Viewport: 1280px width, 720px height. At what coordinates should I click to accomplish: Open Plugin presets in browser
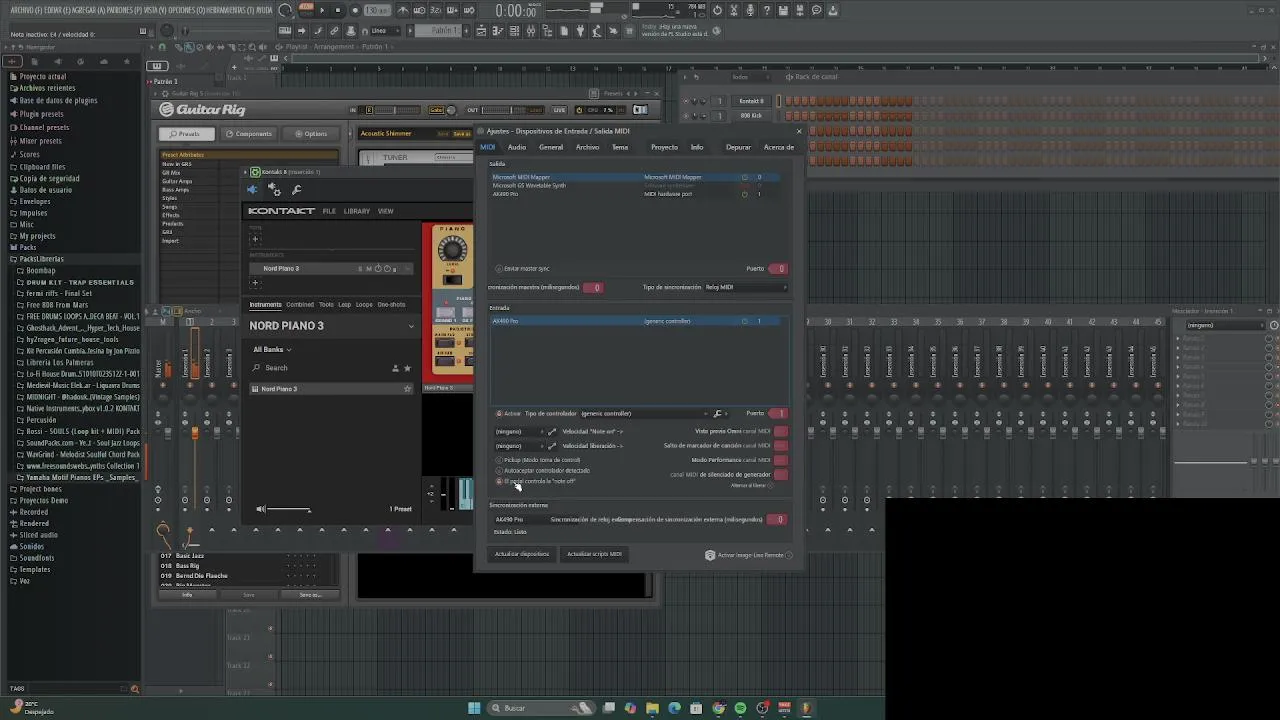[x=41, y=114]
